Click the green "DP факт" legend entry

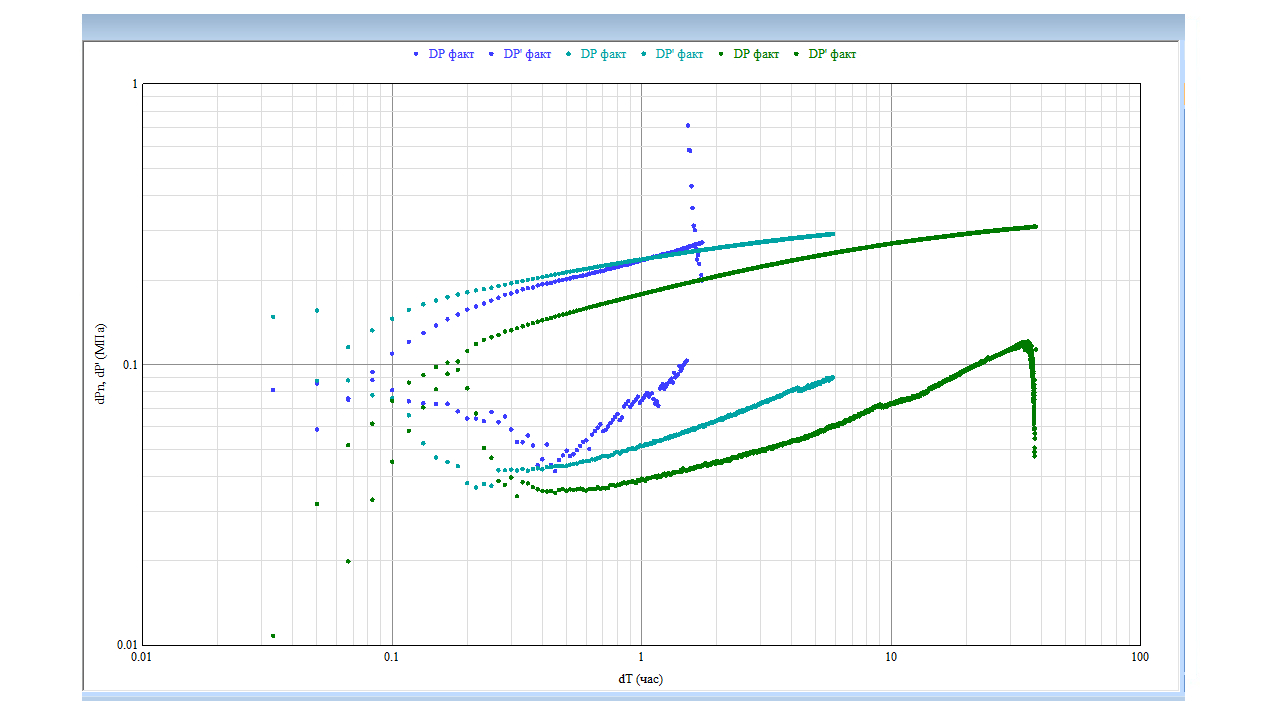pyautogui.click(x=756, y=54)
